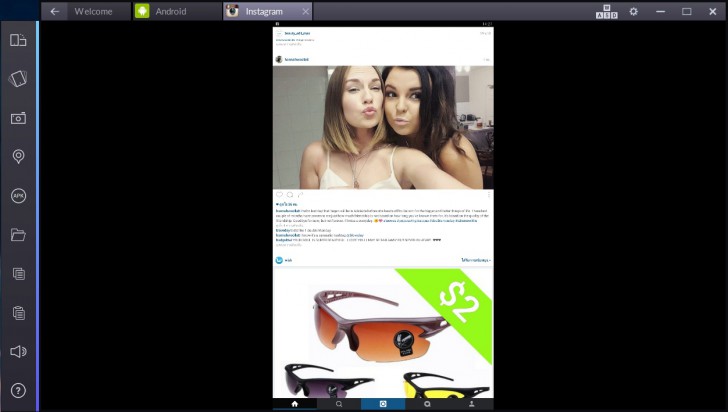Click the paste clipboard sidebar icon
Viewport: 728px width, 412px height.
(x=18, y=313)
